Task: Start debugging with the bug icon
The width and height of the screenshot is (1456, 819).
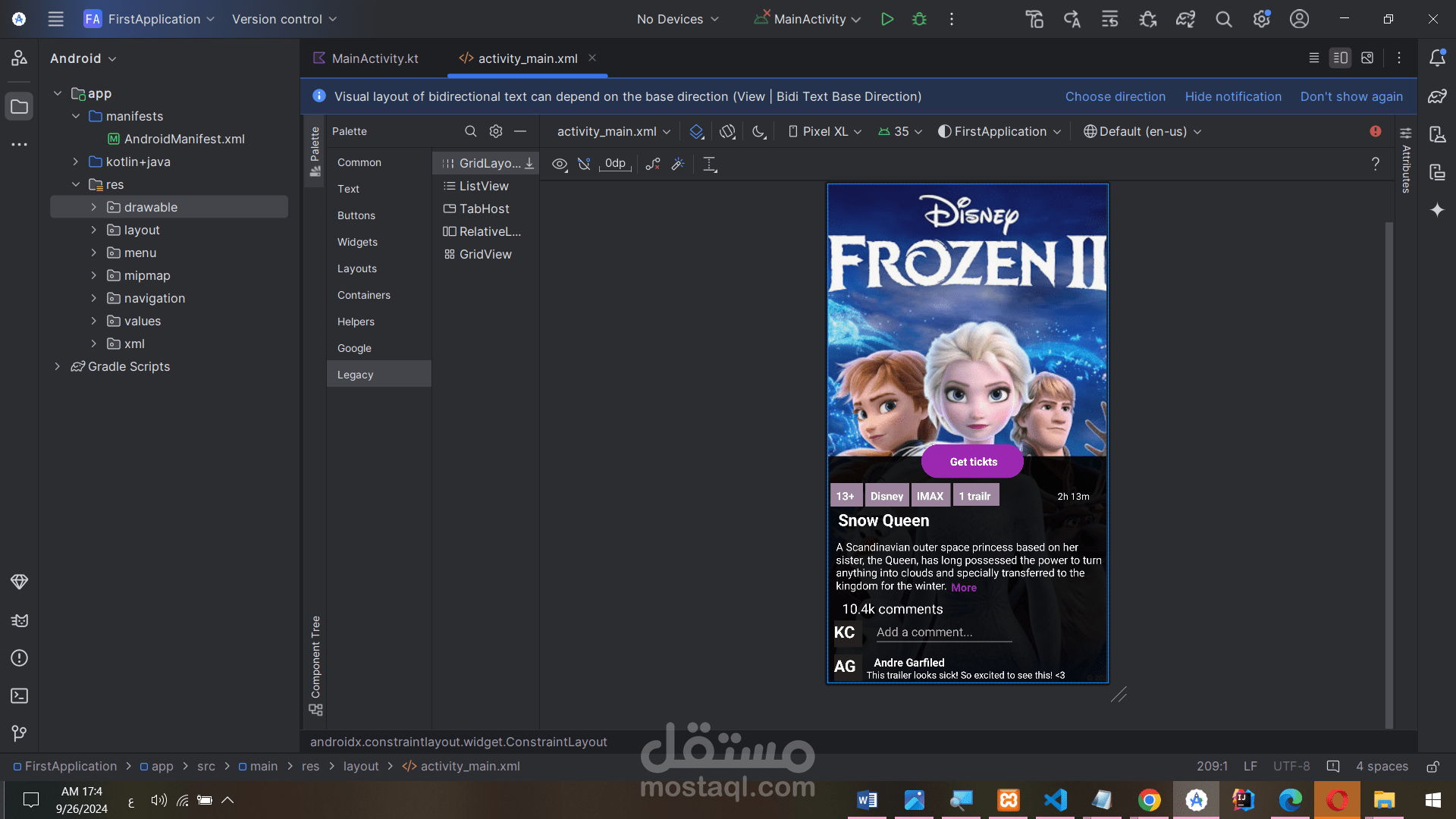Action: coord(919,19)
